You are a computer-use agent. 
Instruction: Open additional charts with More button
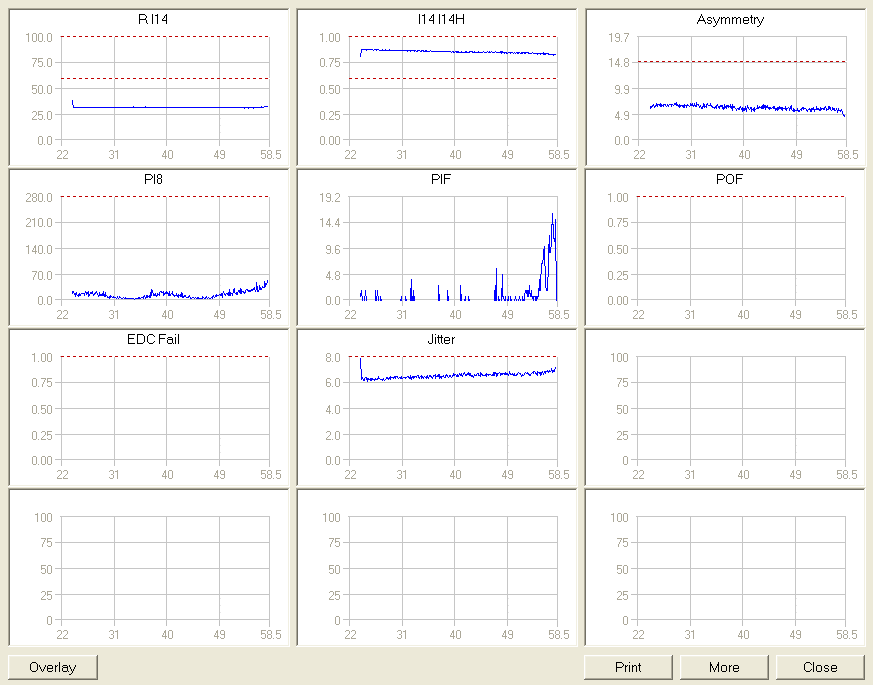tap(724, 667)
